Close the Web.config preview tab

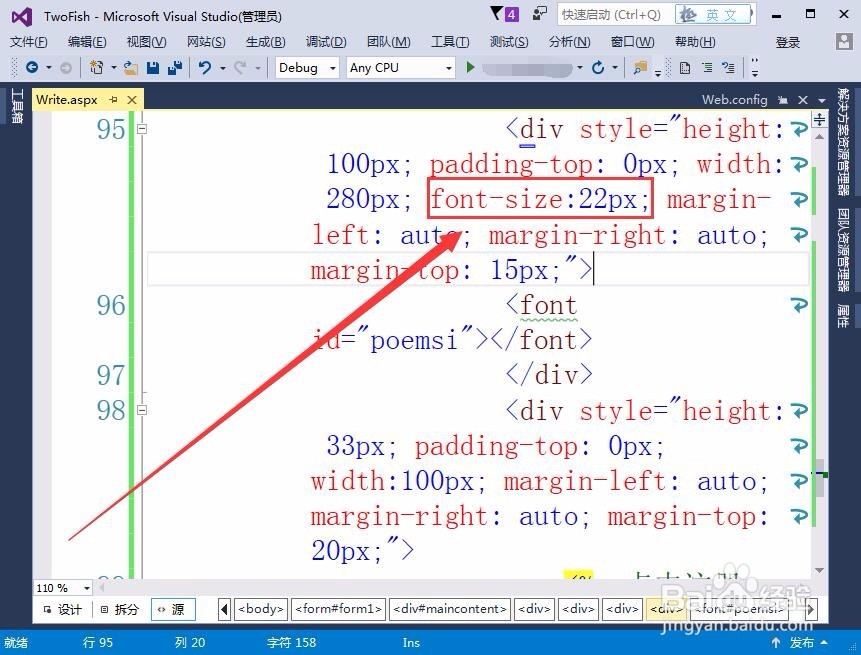tap(803, 99)
